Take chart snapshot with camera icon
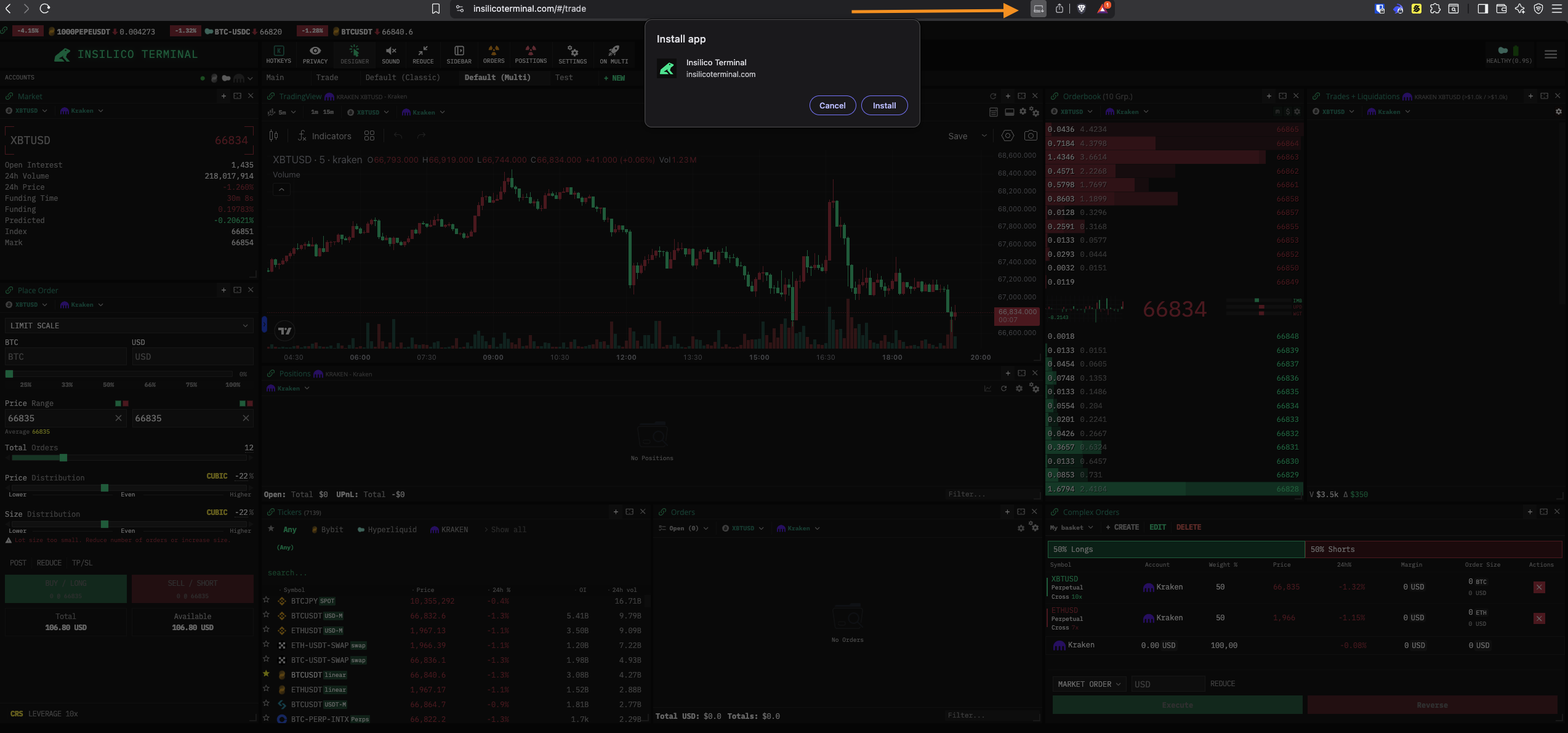 [x=1030, y=136]
